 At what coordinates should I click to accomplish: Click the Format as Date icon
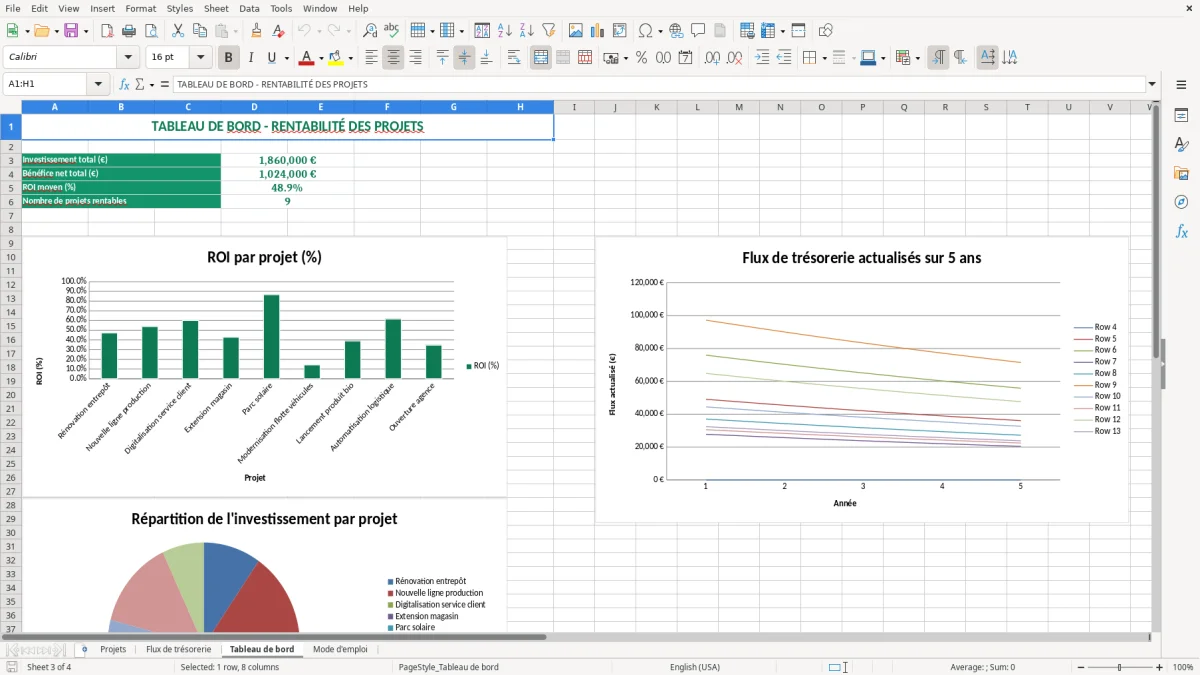(x=686, y=58)
